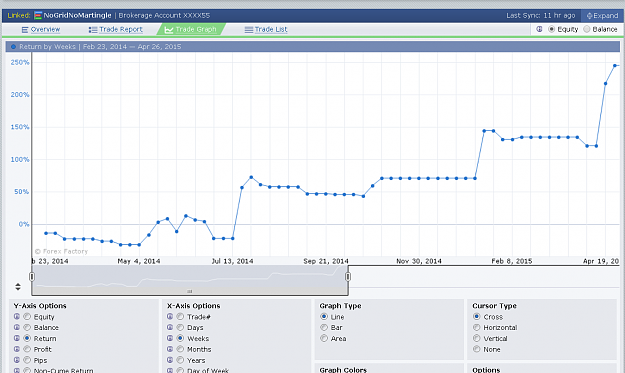Click the 'Last Sync: 11 hr ago' text
Viewport: 625px width, 373px height.
(x=541, y=16)
